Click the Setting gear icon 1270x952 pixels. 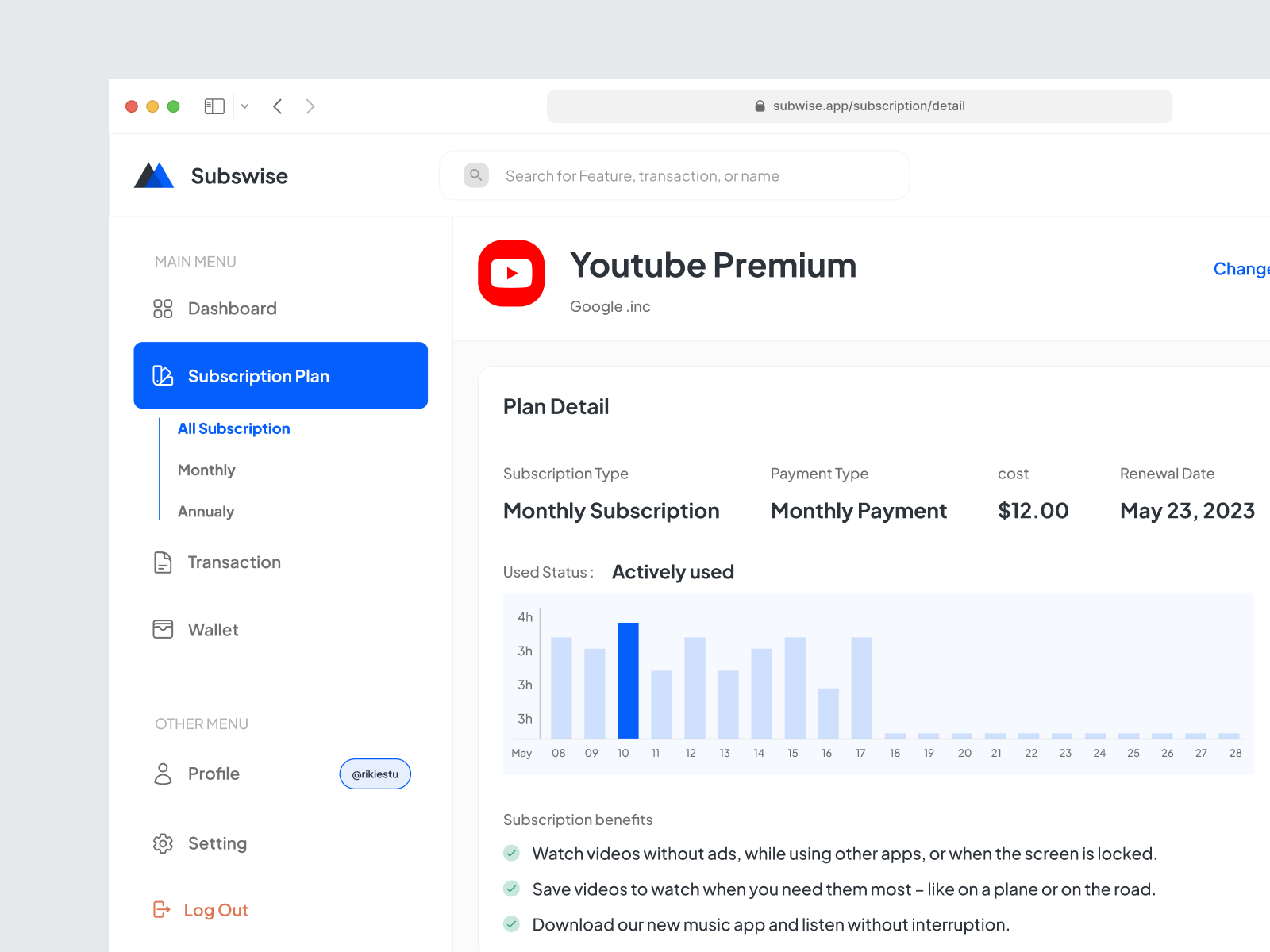(163, 843)
